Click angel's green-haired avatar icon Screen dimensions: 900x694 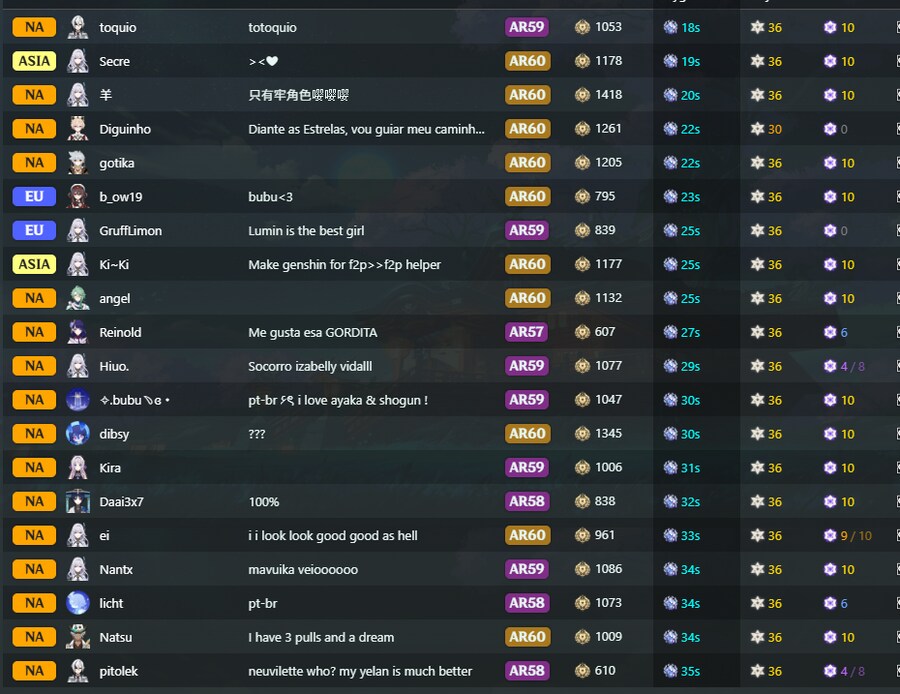click(77, 298)
